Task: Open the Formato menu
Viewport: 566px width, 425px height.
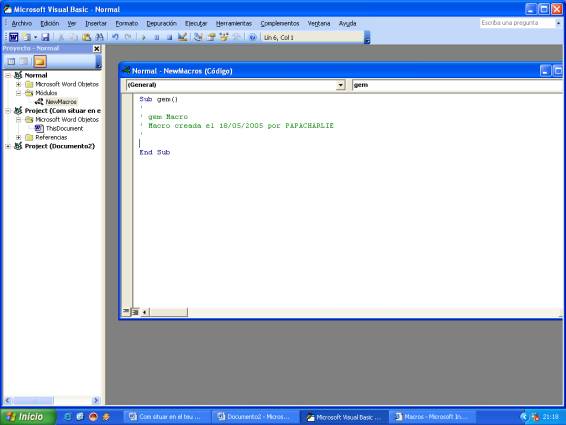Action: tap(127, 23)
